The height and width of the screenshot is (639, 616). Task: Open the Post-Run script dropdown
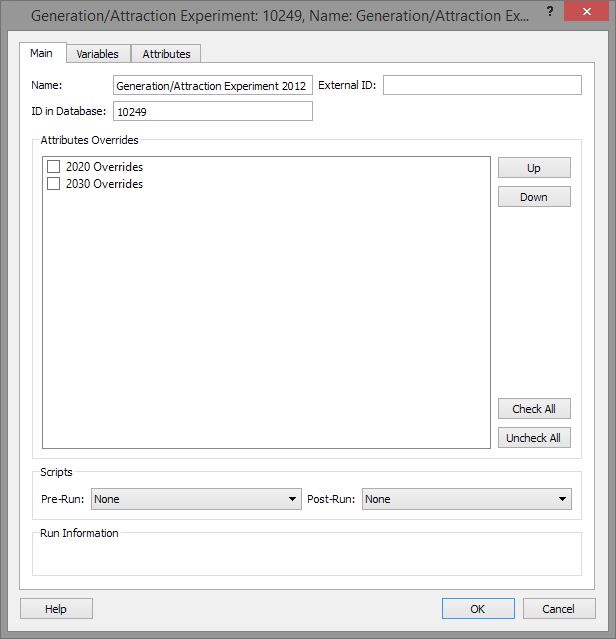(466, 499)
